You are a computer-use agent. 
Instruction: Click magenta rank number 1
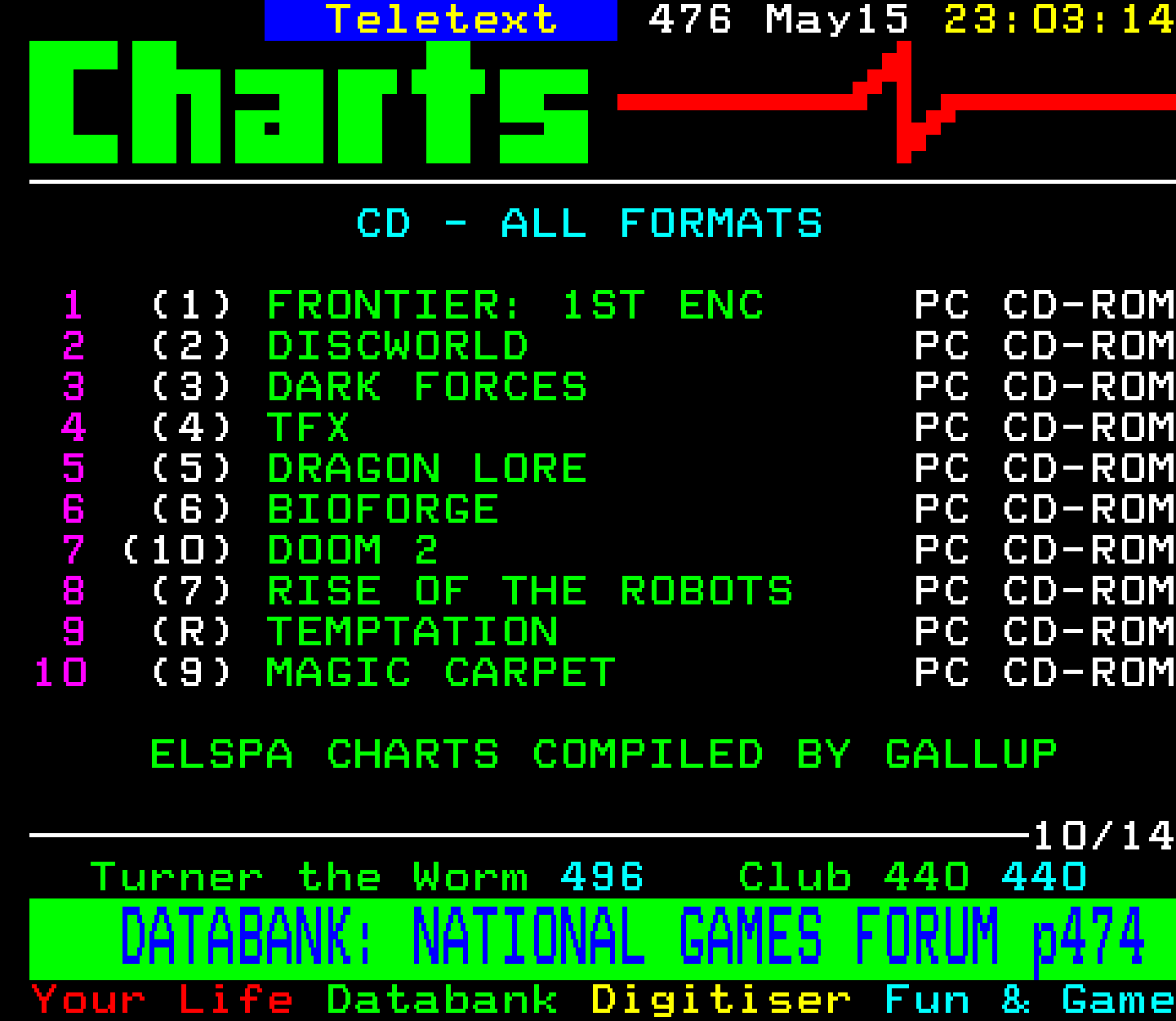(x=73, y=305)
